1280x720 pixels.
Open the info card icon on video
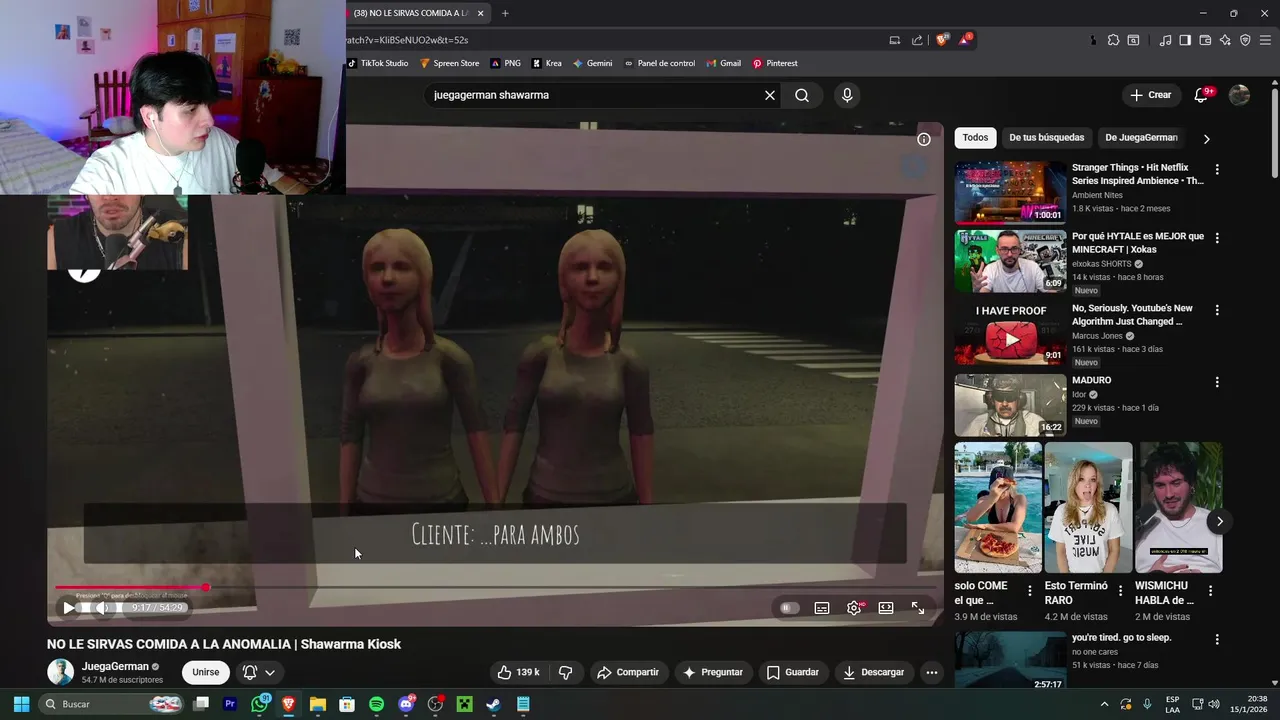click(924, 139)
